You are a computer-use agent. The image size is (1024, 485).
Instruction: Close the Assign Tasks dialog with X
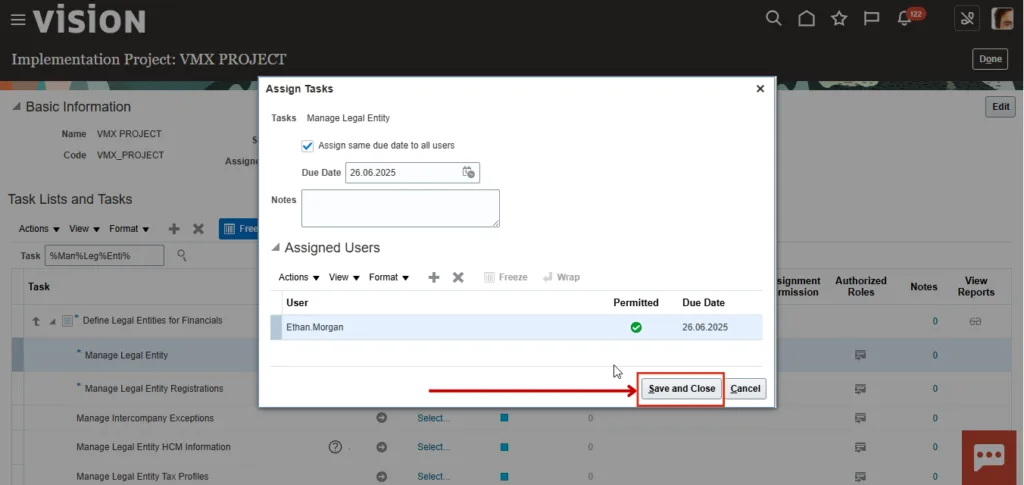[760, 89]
